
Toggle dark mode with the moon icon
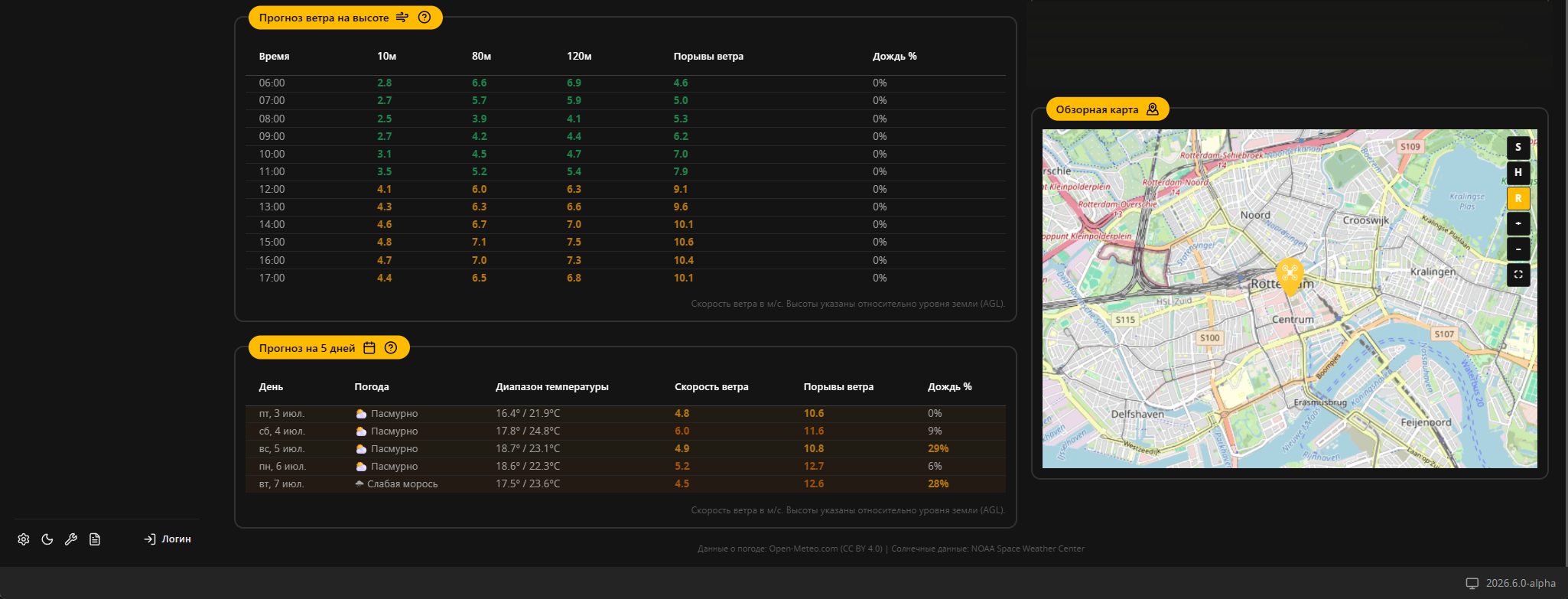click(47, 539)
